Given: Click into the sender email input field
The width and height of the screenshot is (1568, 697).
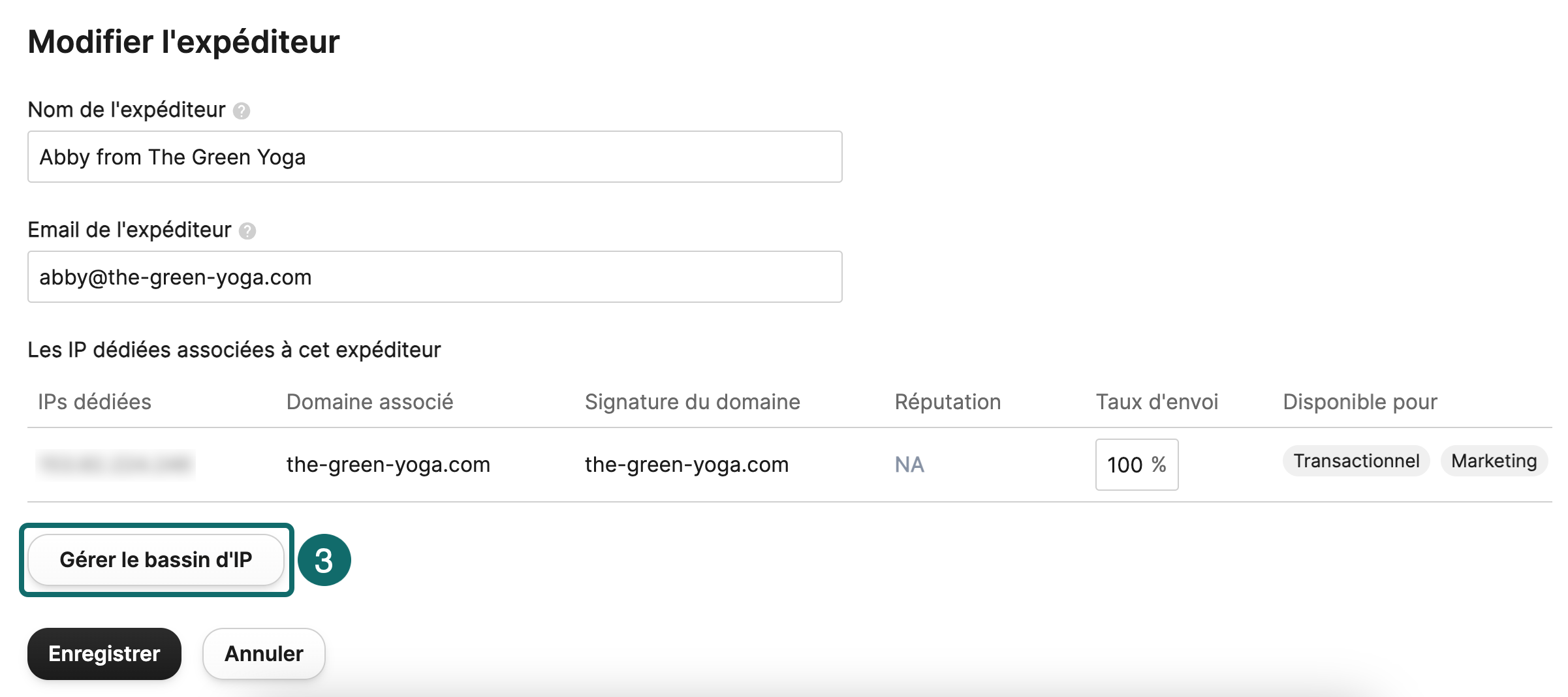Looking at the screenshot, I should point(435,277).
